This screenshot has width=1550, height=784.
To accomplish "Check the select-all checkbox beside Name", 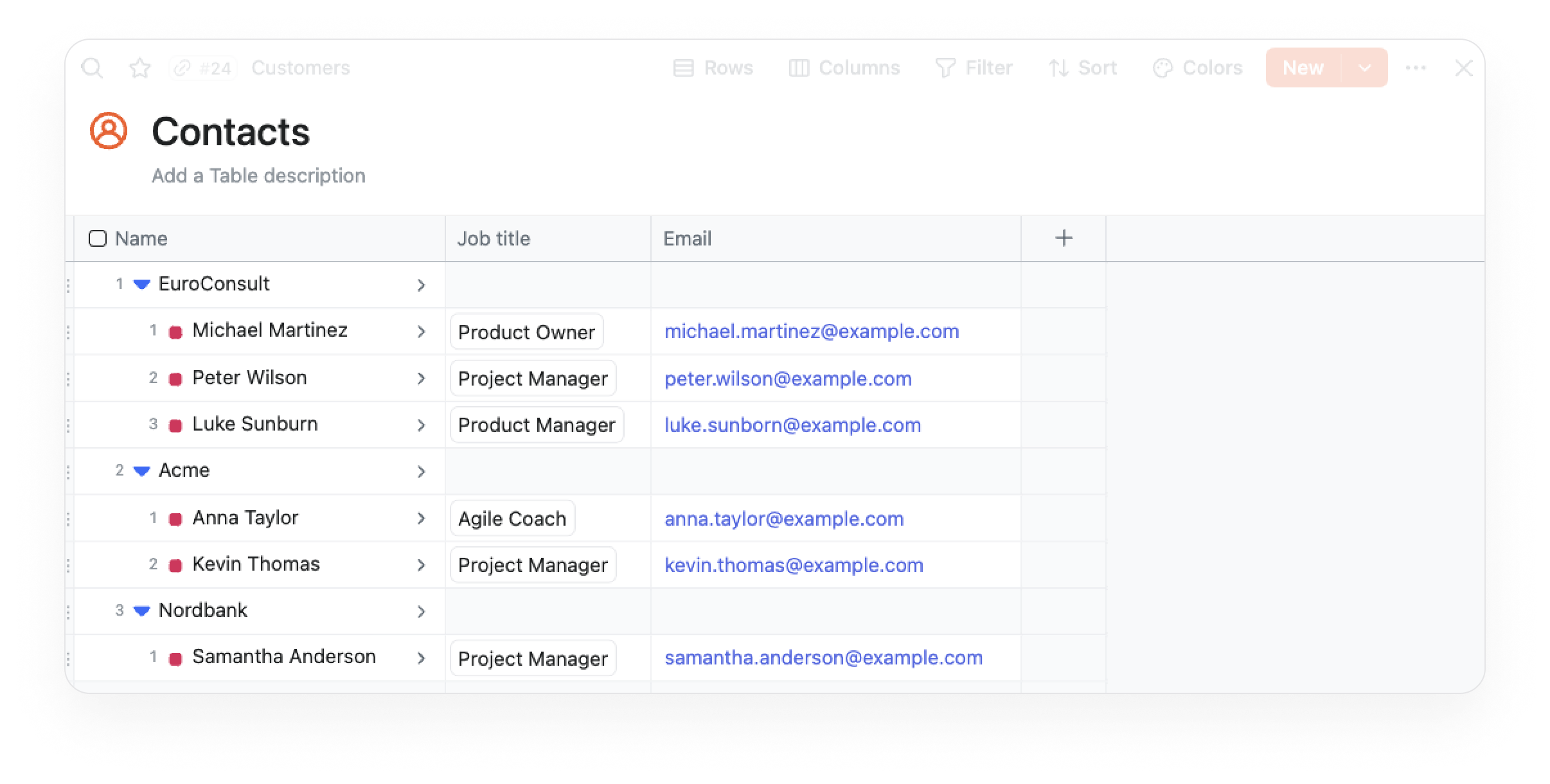I will pos(97,238).
